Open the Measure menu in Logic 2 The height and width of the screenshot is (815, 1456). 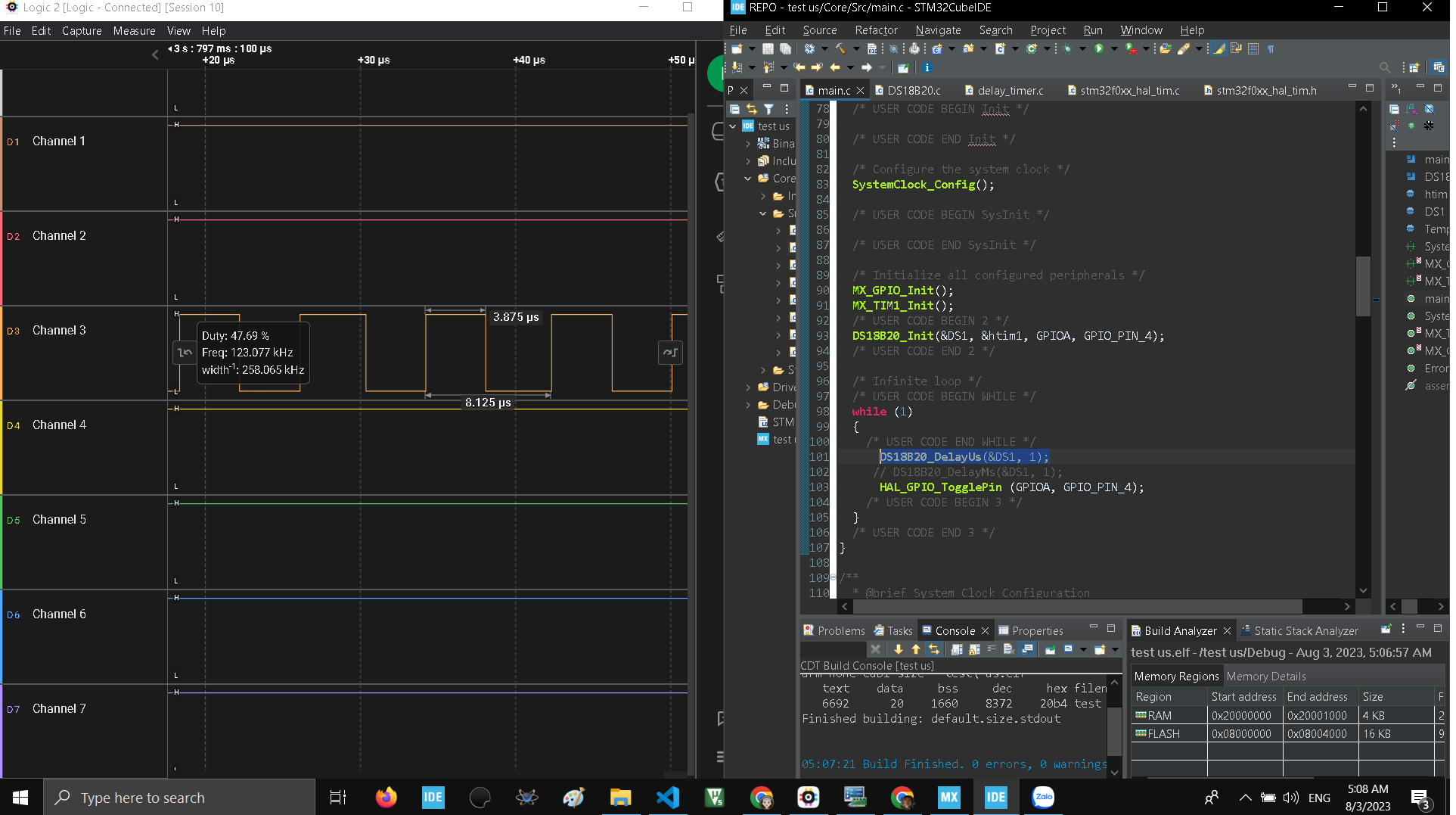(x=134, y=31)
